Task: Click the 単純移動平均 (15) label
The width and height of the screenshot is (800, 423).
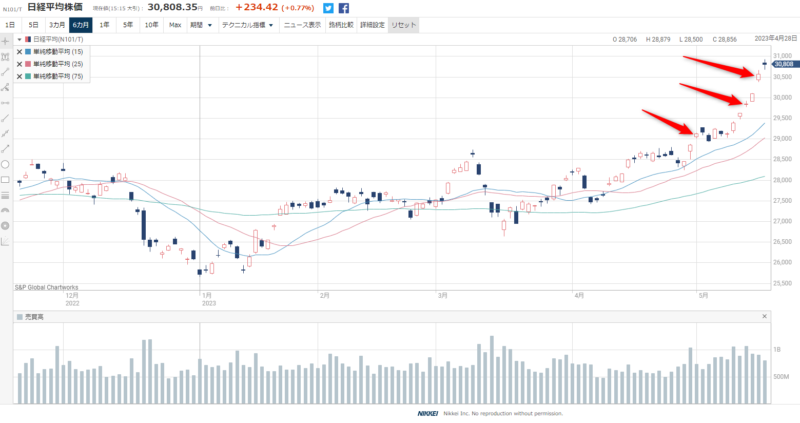Action: (58, 52)
